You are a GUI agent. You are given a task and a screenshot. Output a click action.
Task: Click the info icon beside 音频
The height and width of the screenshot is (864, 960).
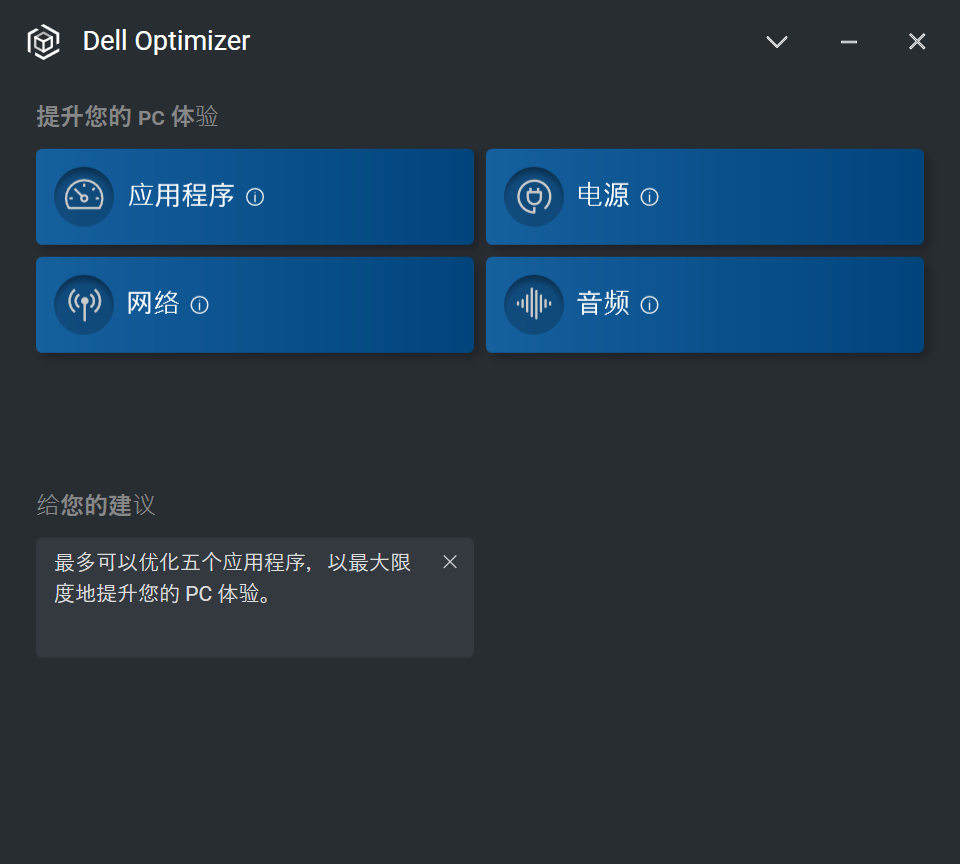(650, 305)
